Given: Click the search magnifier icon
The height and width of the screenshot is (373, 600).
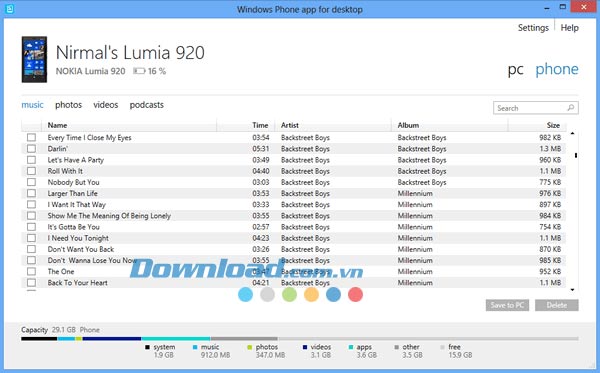Looking at the screenshot, I should (571, 108).
